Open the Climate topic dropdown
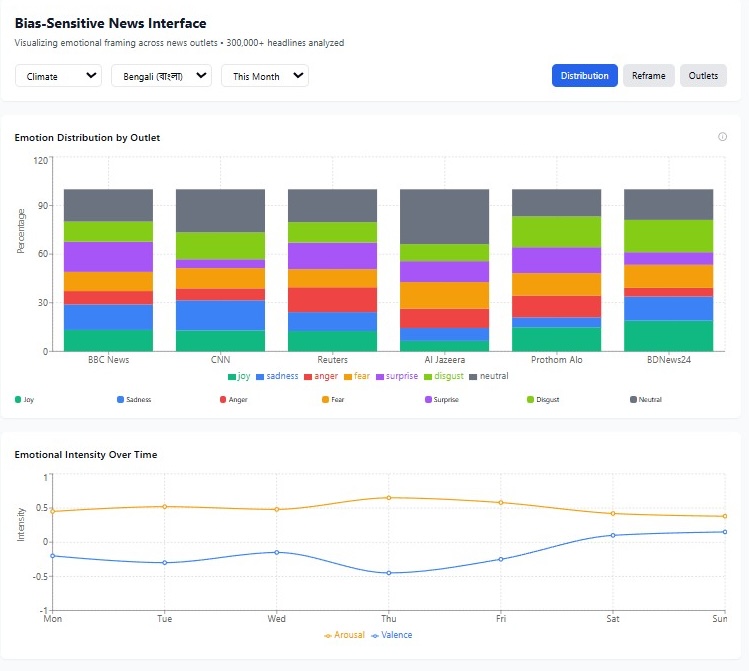This screenshot has width=749, height=671. [x=59, y=76]
